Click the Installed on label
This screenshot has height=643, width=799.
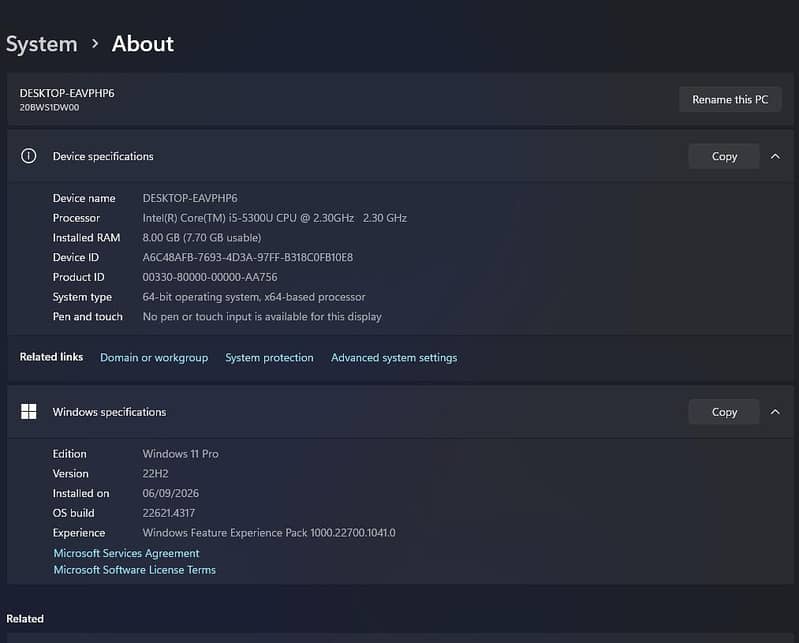coord(81,493)
